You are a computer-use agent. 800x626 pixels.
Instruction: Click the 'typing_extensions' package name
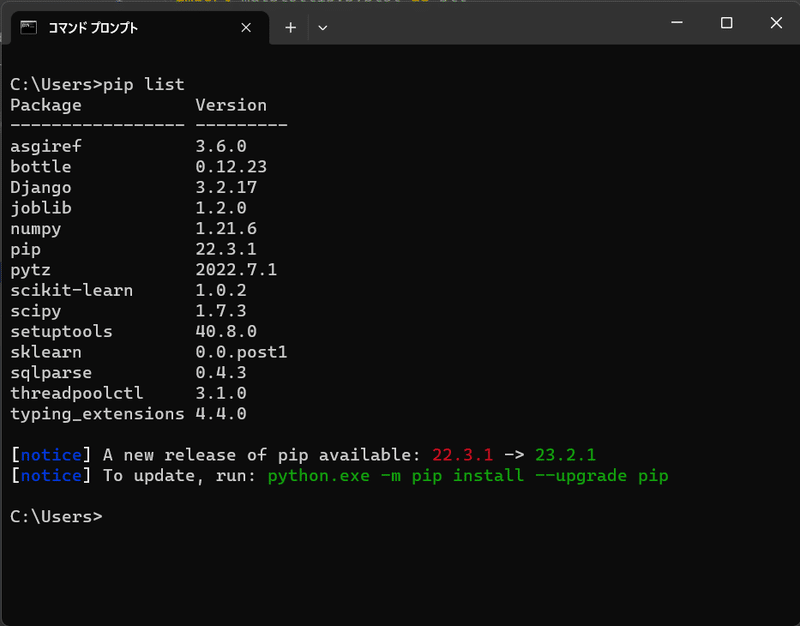(x=97, y=414)
